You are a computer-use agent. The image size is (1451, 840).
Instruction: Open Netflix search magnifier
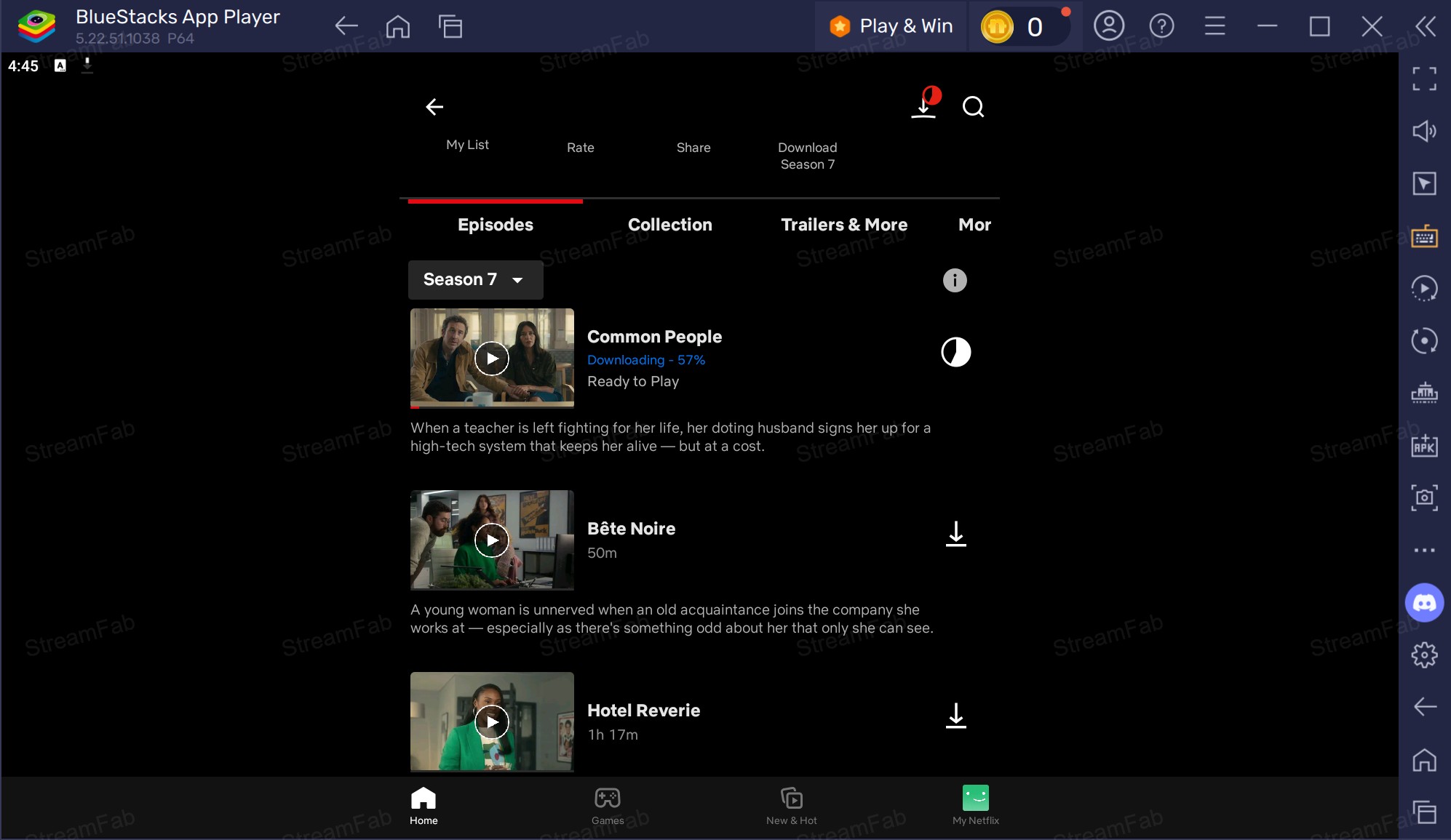pyautogui.click(x=973, y=107)
